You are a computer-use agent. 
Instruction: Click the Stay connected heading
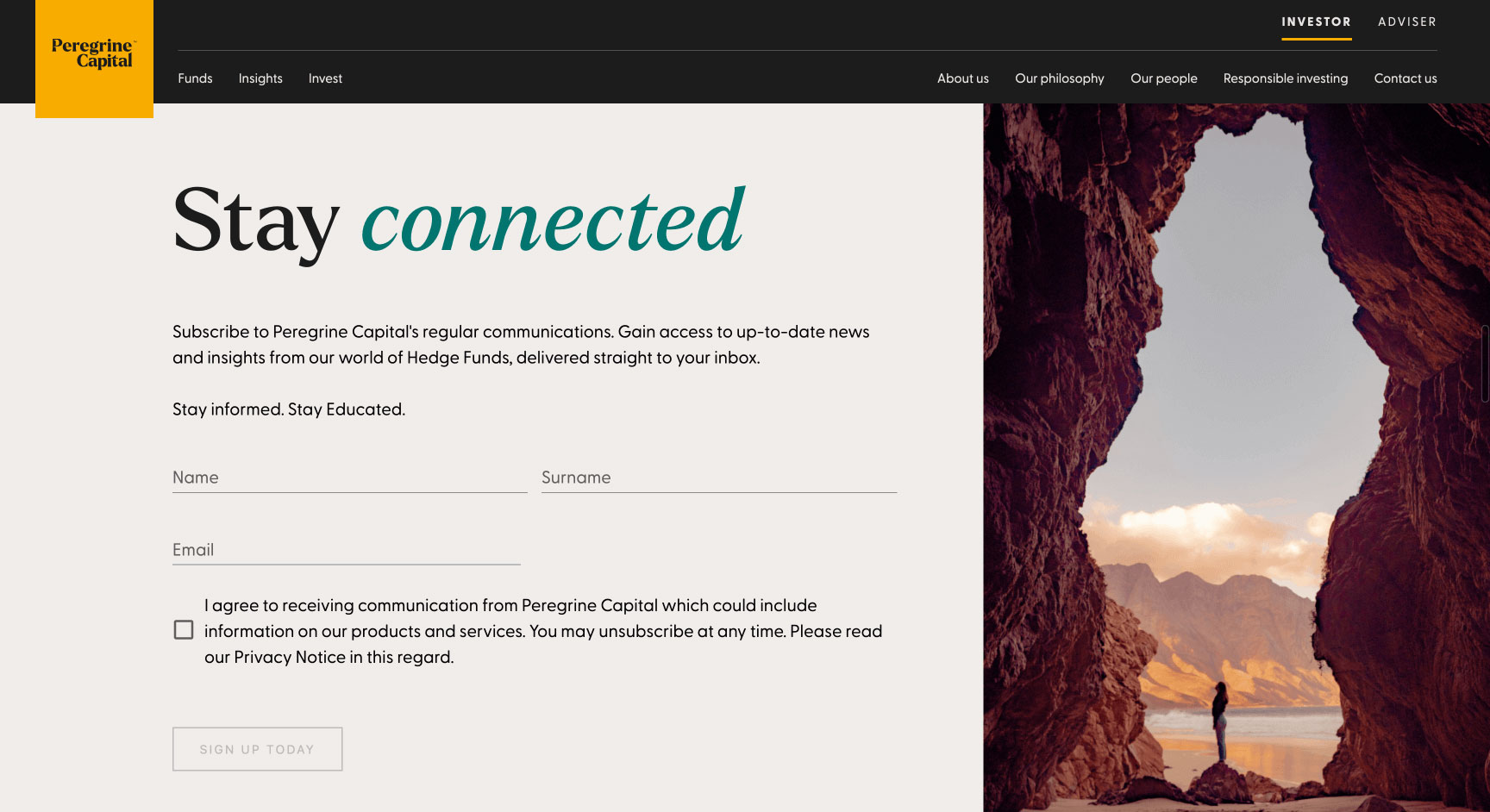[458, 222]
